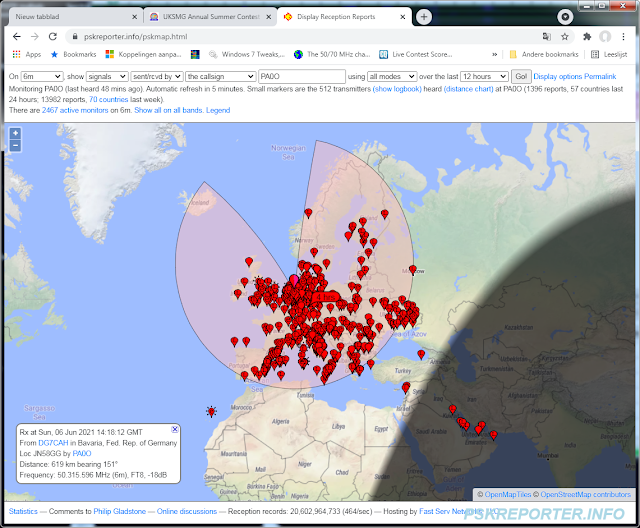Open the signals type dropdown
The height and width of the screenshot is (528, 640).
pyautogui.click(x=107, y=76)
